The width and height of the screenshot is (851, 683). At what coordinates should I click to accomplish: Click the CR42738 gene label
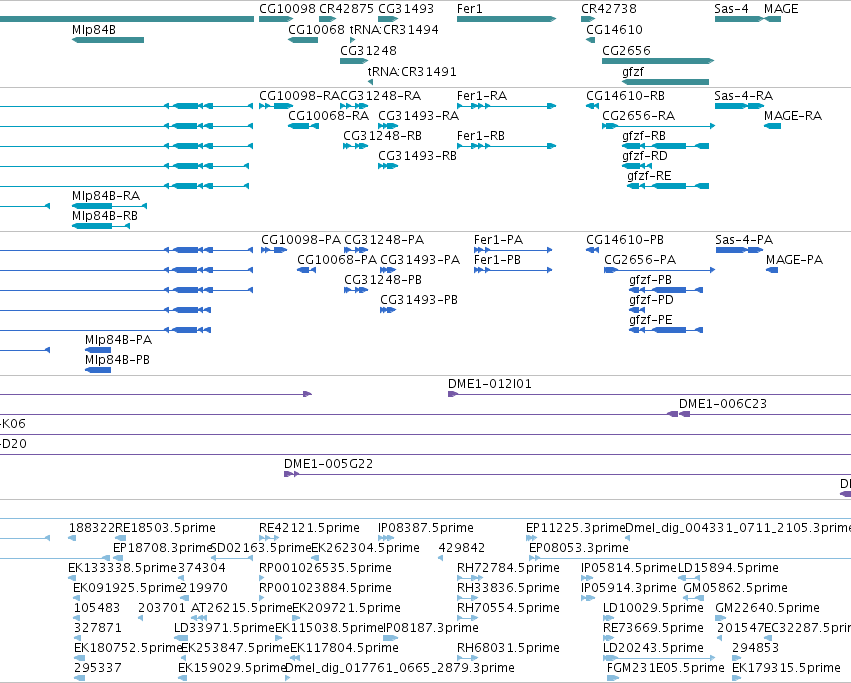[609, 9]
